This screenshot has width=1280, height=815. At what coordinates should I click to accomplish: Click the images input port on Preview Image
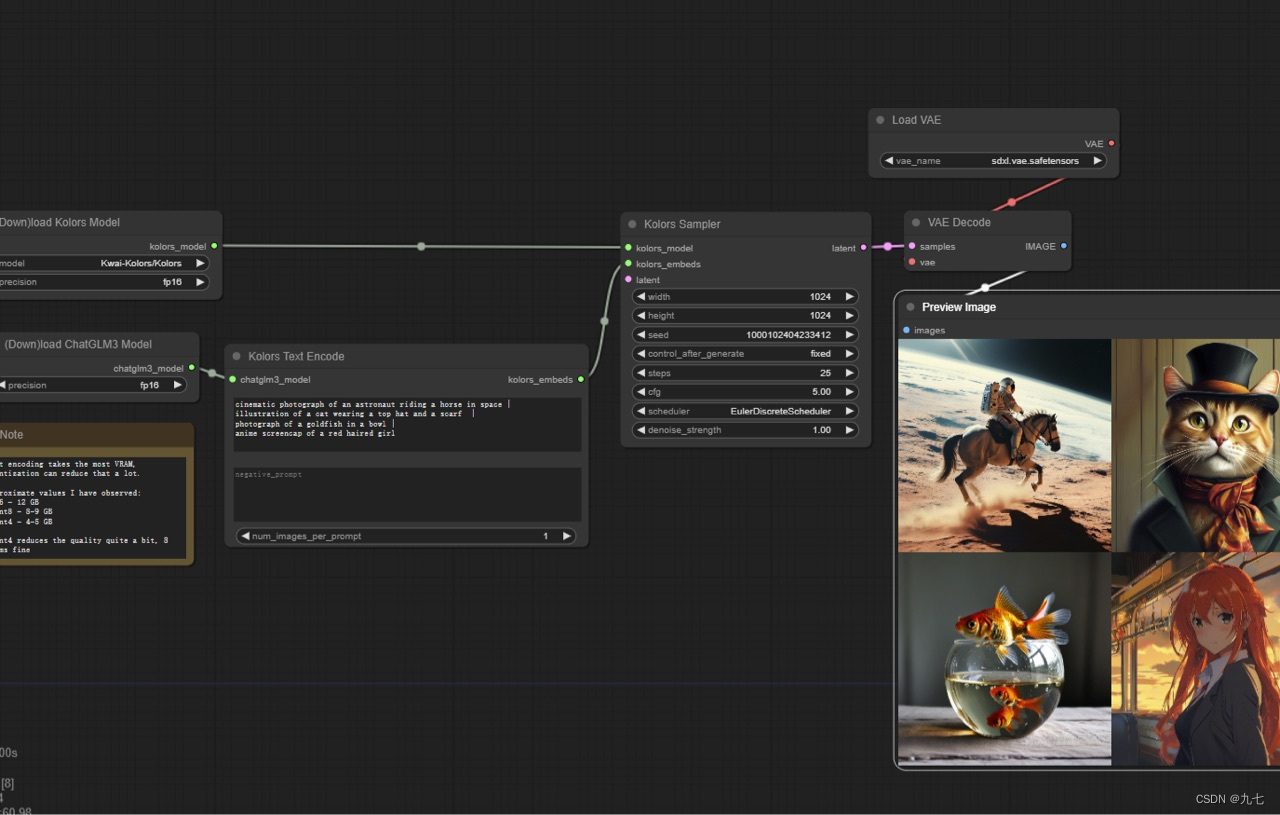[x=906, y=330]
